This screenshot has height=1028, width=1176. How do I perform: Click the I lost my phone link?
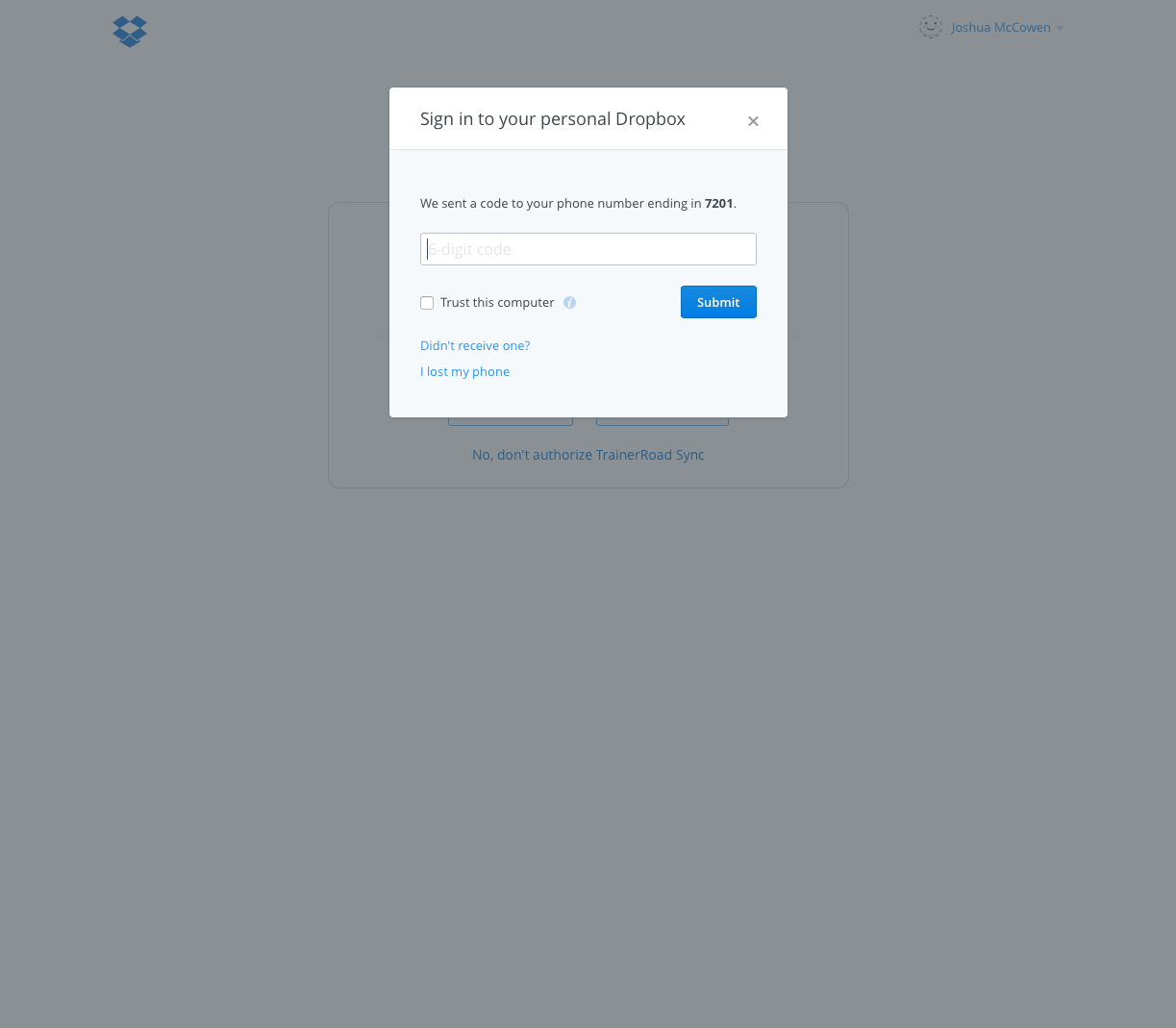(x=464, y=372)
